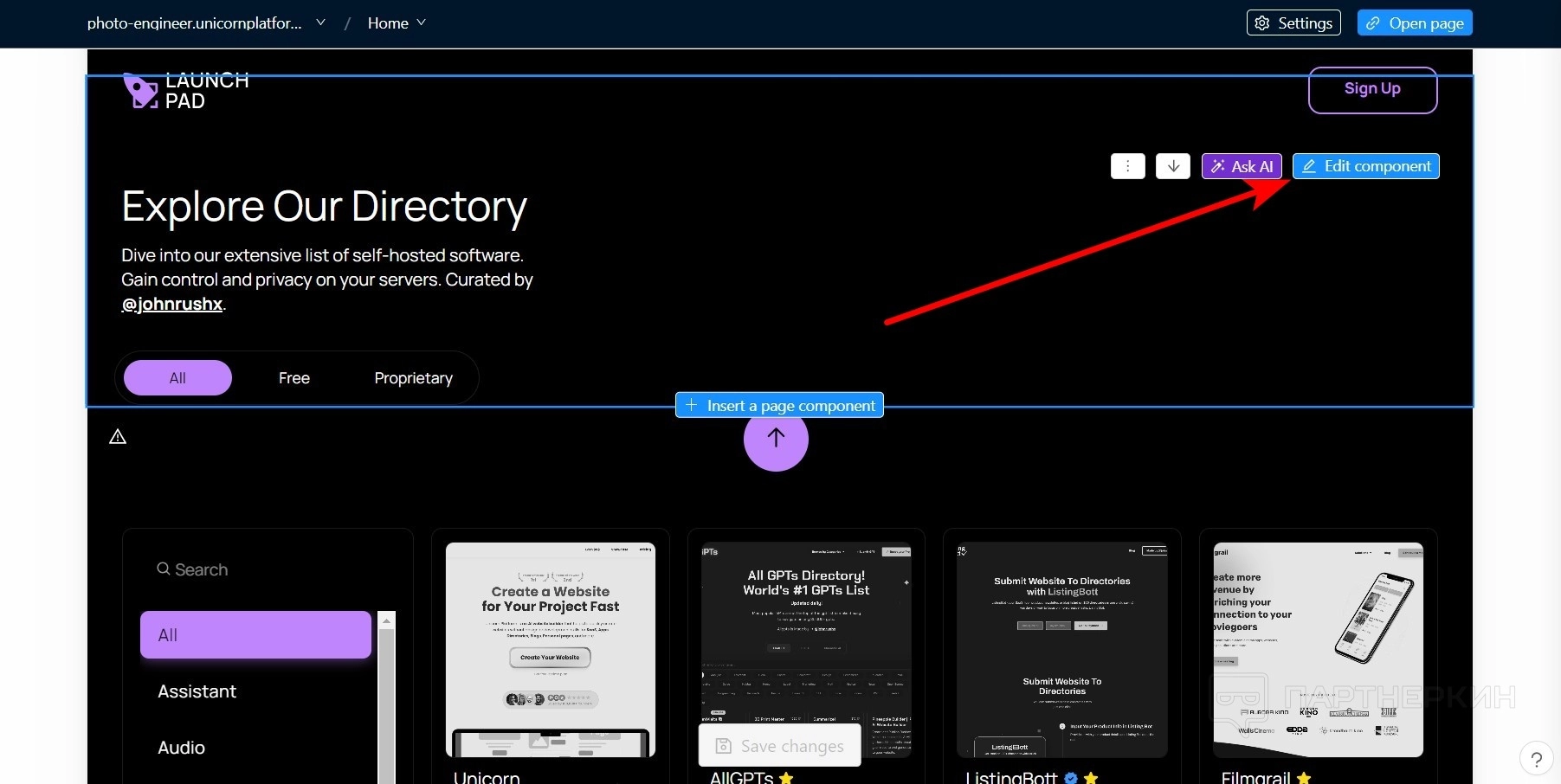The width and height of the screenshot is (1561, 784).
Task: Select the Free filter tab
Action: pyautogui.click(x=294, y=378)
